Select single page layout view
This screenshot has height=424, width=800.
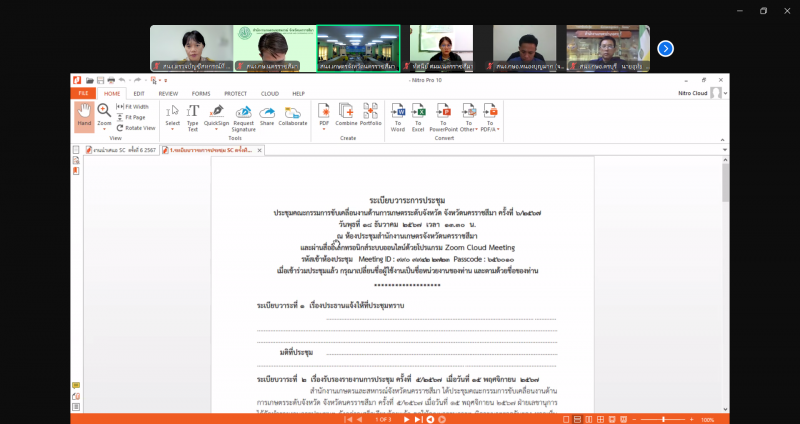point(566,419)
